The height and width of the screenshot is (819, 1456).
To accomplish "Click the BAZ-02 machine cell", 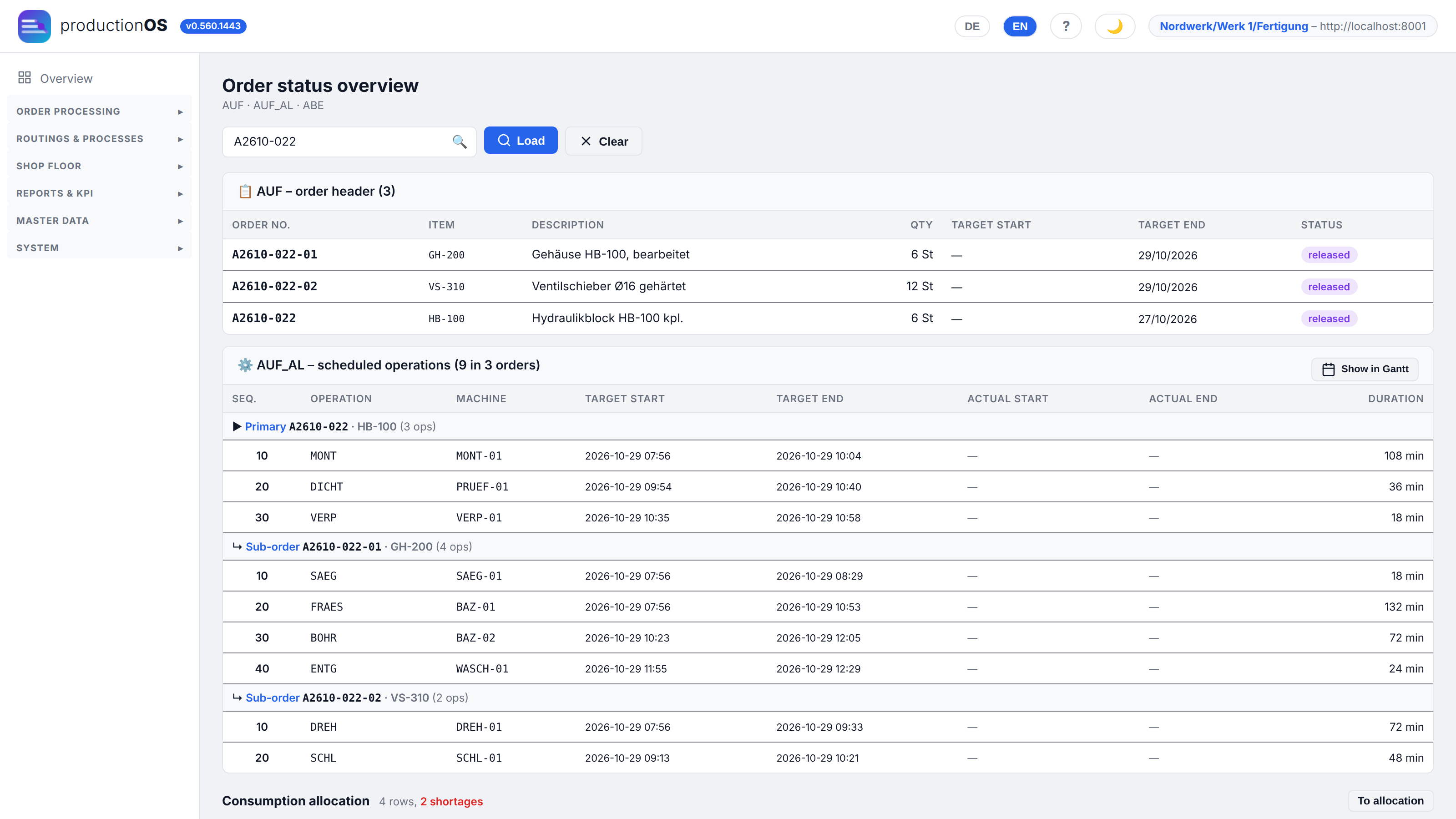I will coord(475,638).
